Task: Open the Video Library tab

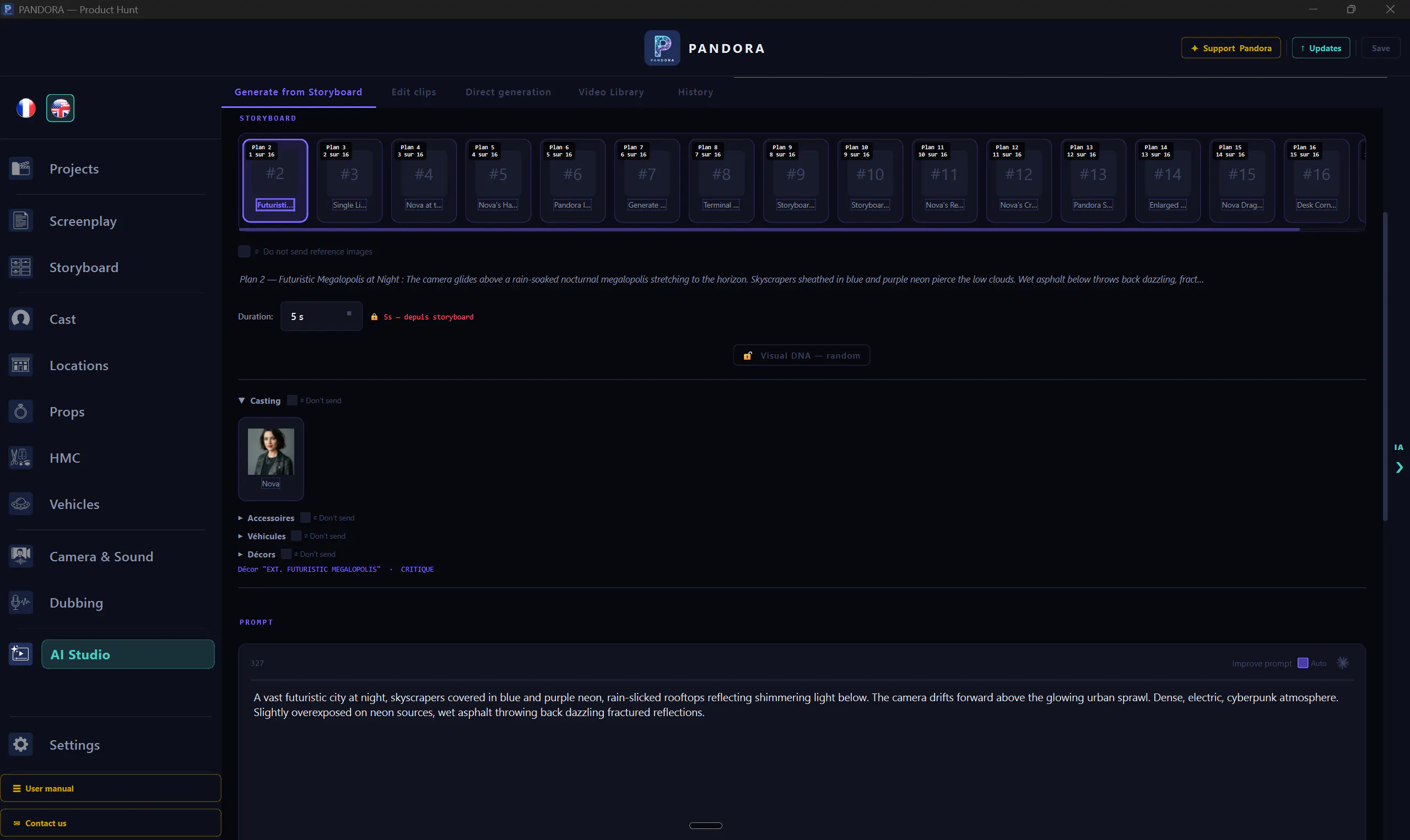Action: click(x=611, y=91)
